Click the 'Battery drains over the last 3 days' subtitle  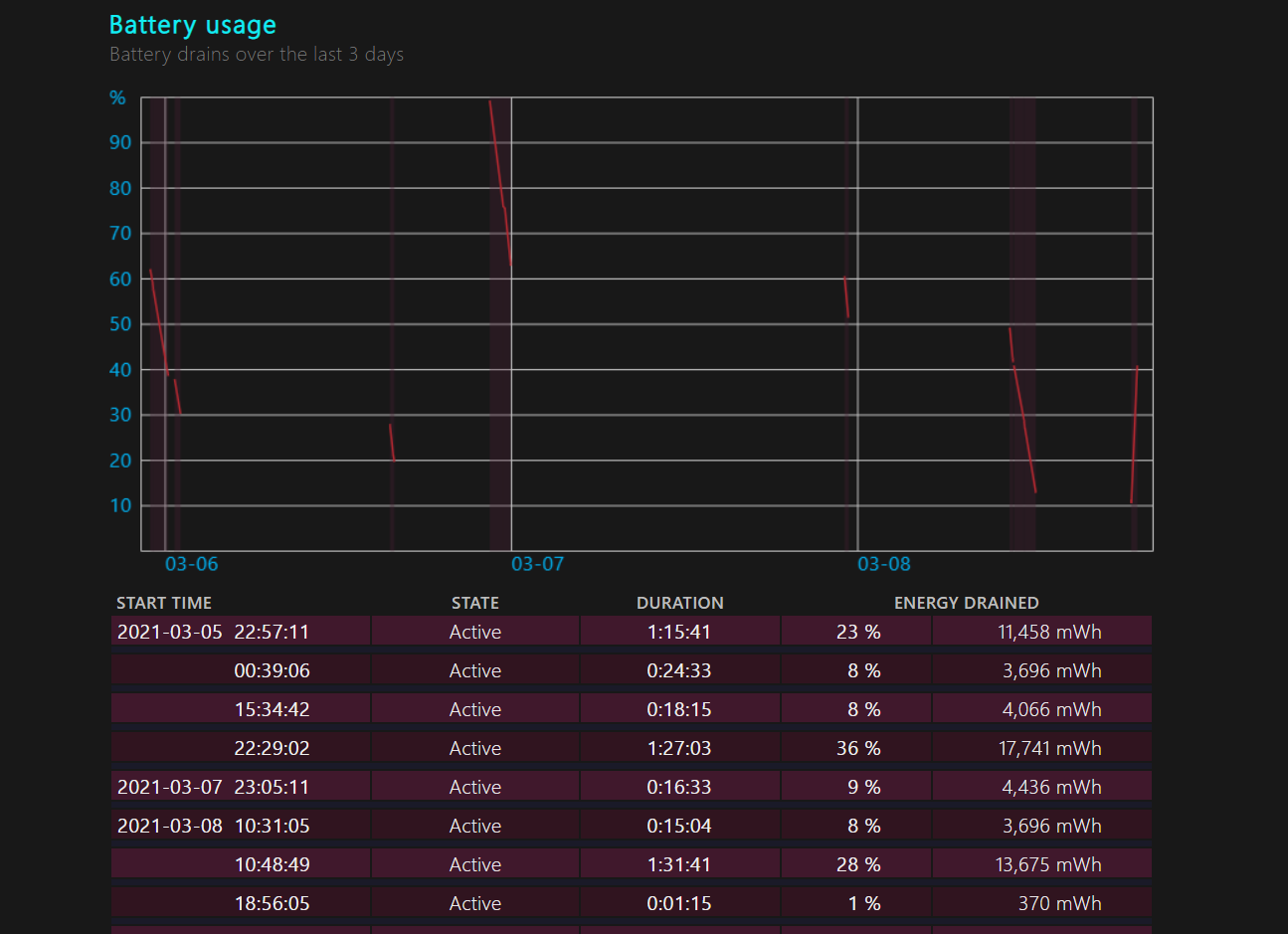[256, 55]
